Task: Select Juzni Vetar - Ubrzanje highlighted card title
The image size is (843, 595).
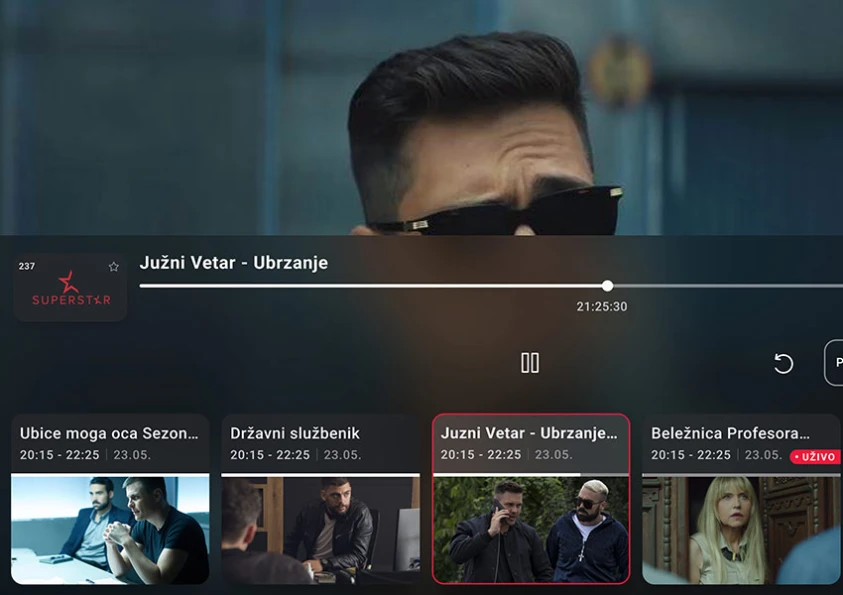Action: [529, 433]
